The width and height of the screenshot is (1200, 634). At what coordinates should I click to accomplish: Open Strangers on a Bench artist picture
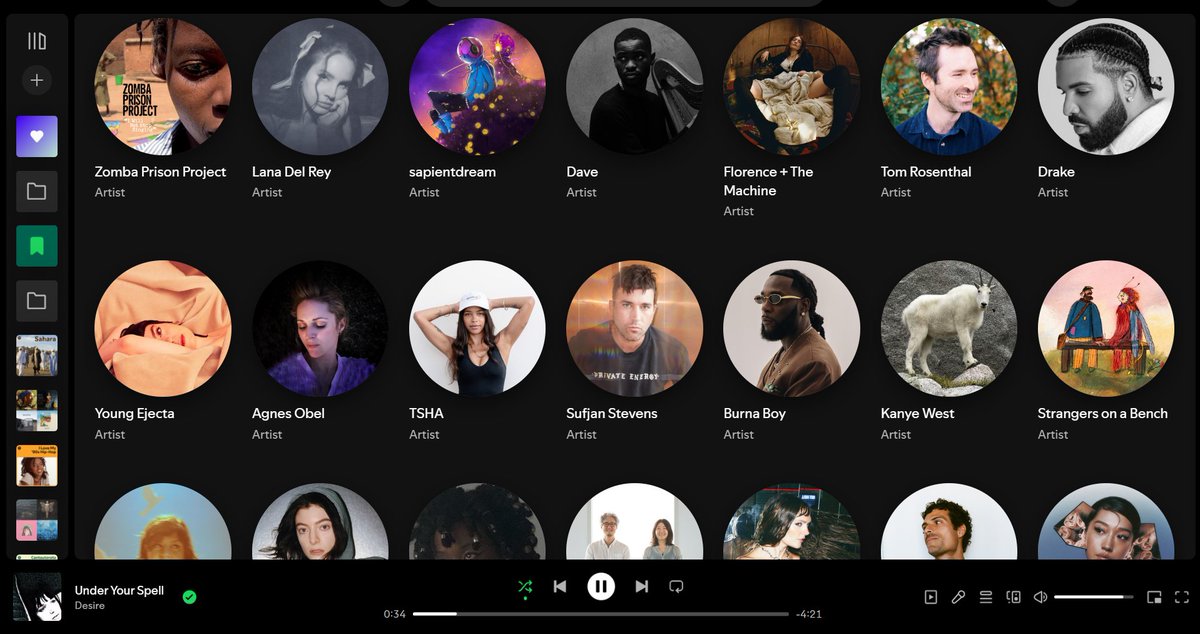click(1105, 329)
